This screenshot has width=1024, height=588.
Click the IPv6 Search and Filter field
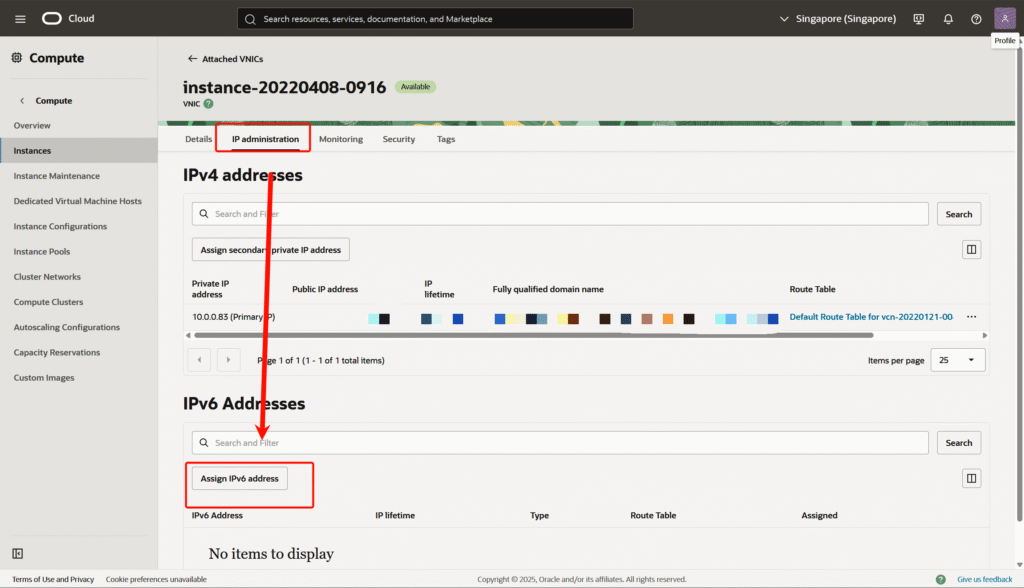coord(560,443)
